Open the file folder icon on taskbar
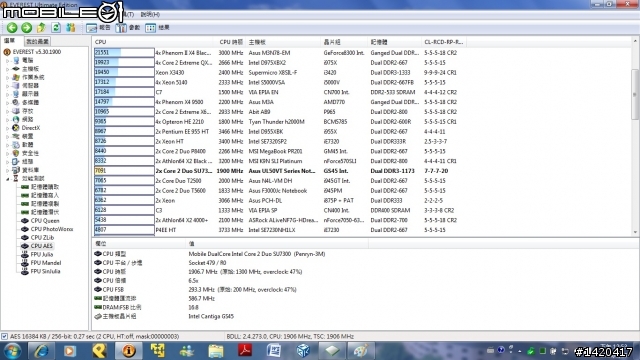 pos(216,351)
